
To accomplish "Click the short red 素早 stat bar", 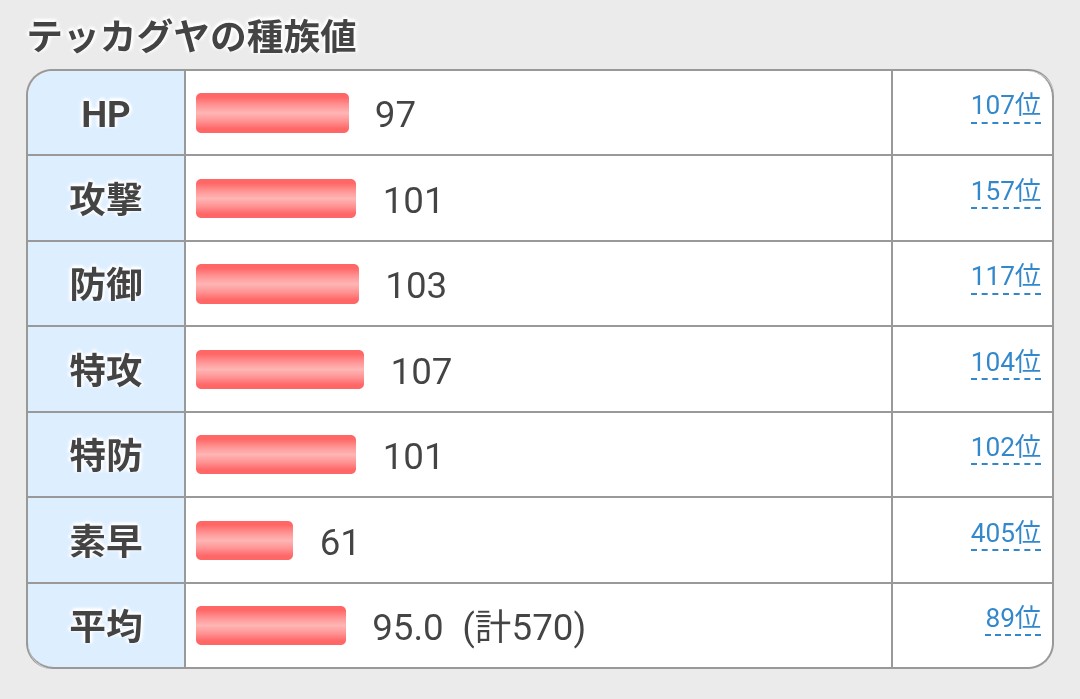I will (x=244, y=541).
